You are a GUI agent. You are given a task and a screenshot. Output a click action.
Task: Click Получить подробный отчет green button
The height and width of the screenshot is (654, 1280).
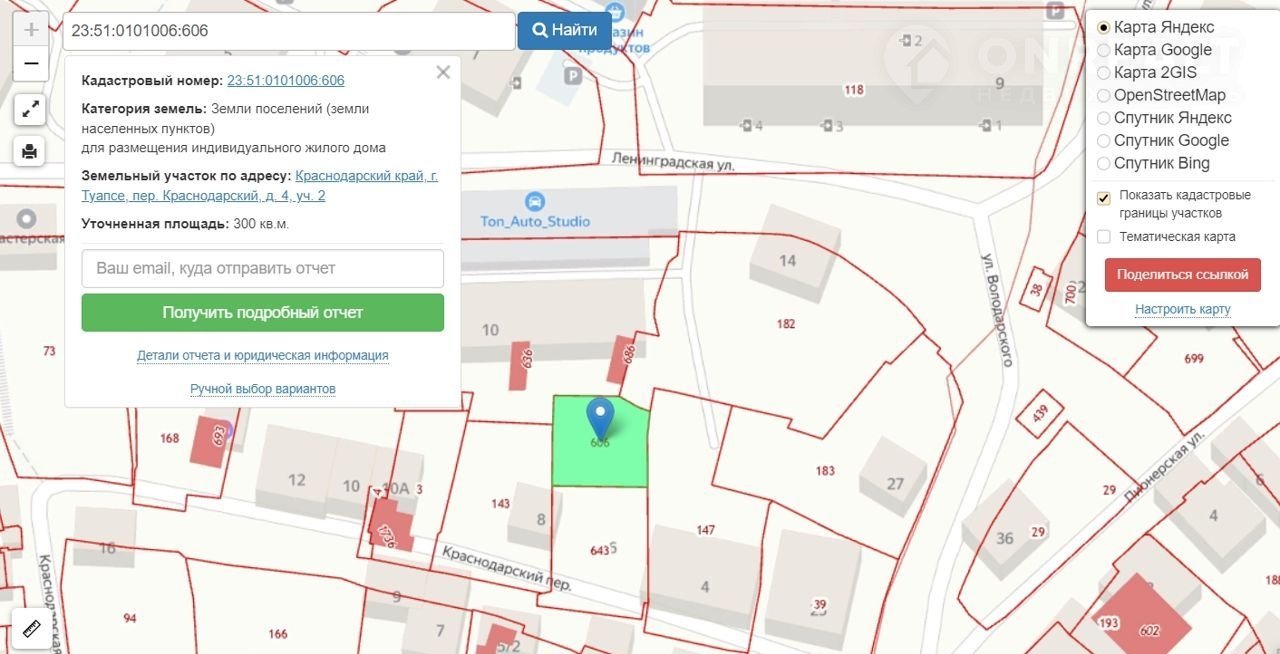pos(262,313)
